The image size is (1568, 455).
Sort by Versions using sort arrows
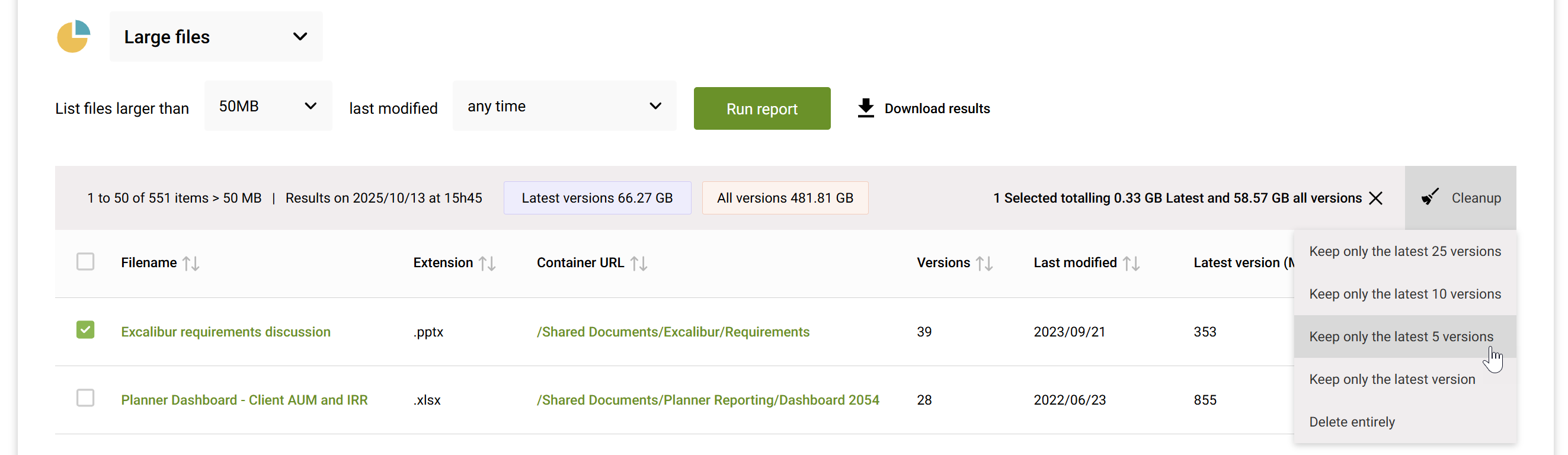coord(984,264)
